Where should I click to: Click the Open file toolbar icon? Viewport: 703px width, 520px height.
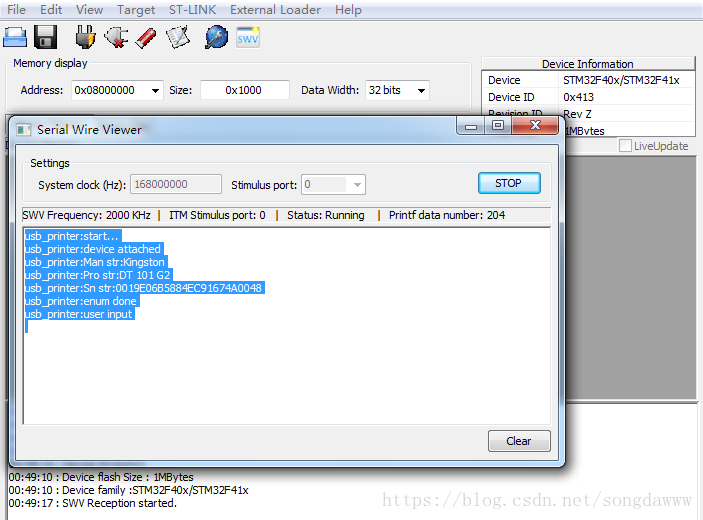(x=15, y=38)
